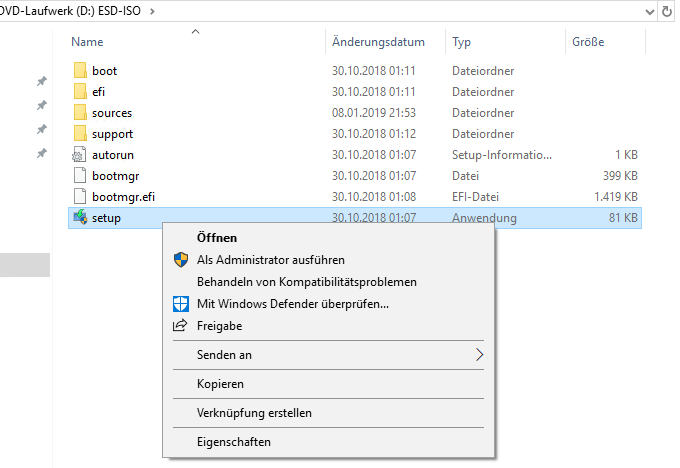Click the 399 KB size value
The width and height of the screenshot is (680, 468).
pyautogui.click(x=620, y=176)
